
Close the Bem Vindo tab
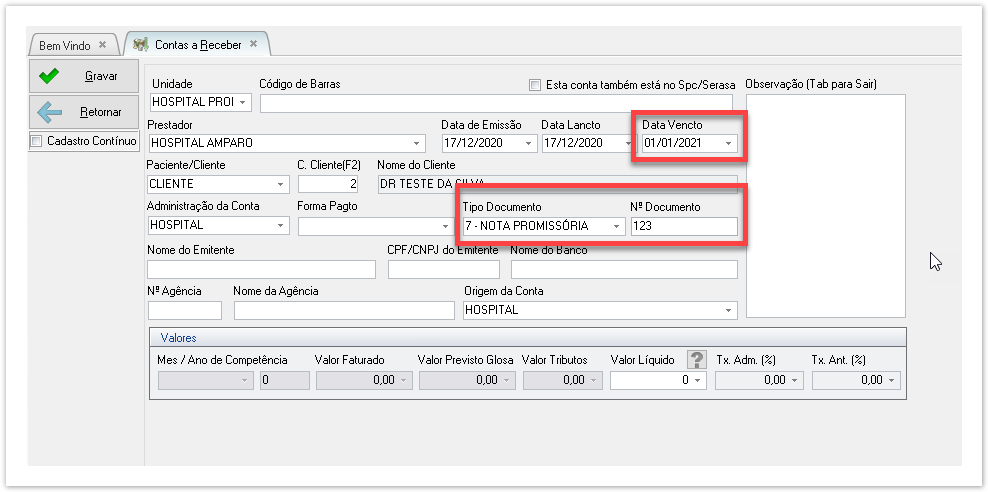[102, 45]
